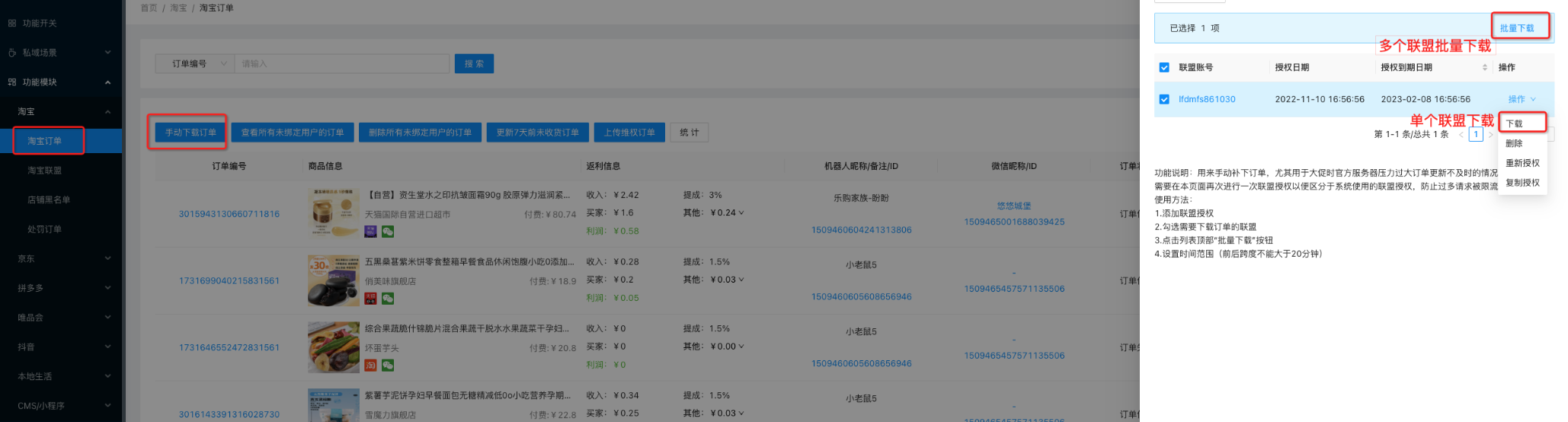Click the red Tmall badge icon under 俏美味旗舰店
1568x422 pixels.
click(x=371, y=299)
